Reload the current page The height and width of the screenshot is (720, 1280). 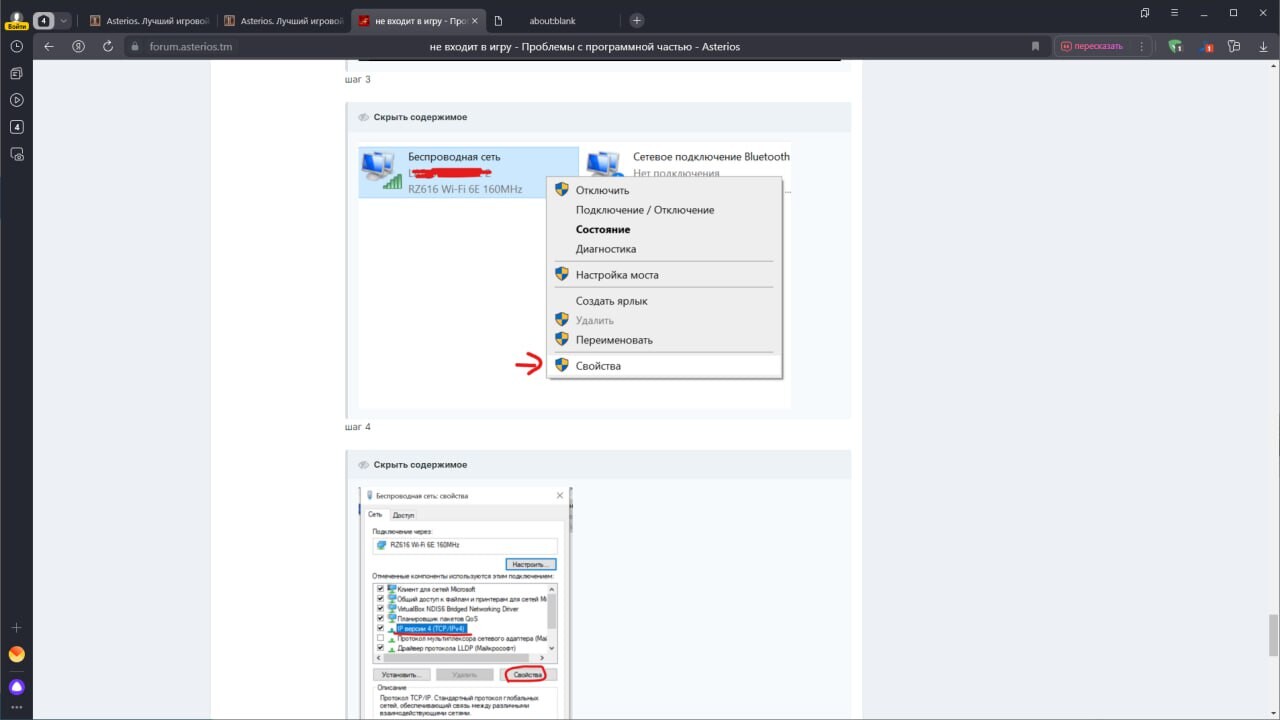click(x=108, y=46)
